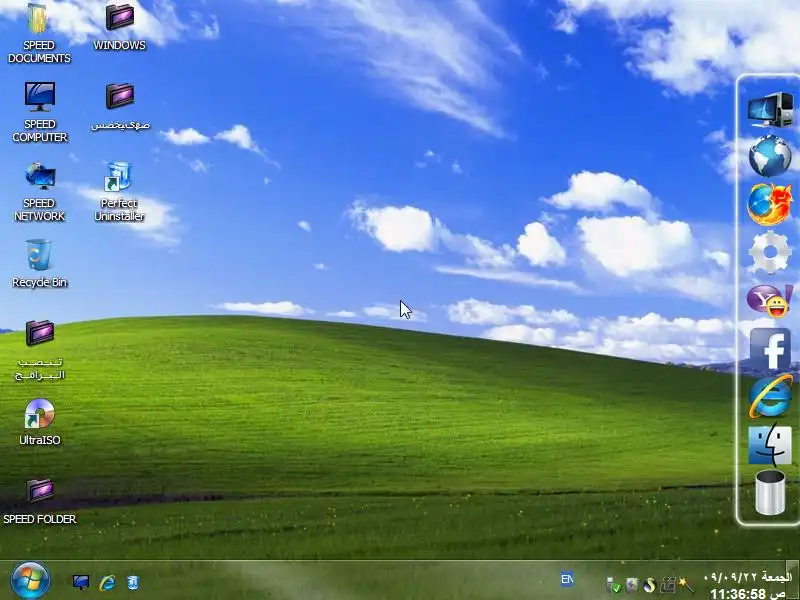
Task: Click Safely Remove Hardware tray icon
Action: (613, 585)
